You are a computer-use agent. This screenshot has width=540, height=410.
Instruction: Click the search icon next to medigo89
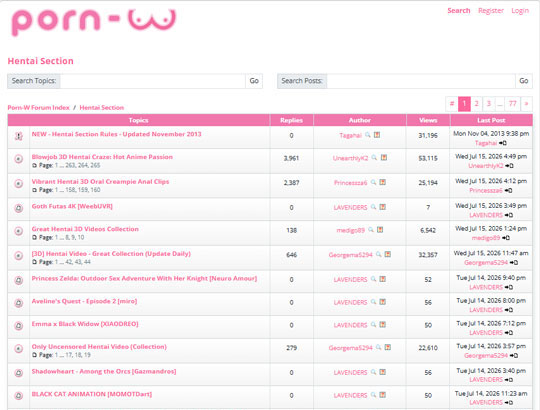tap(371, 230)
